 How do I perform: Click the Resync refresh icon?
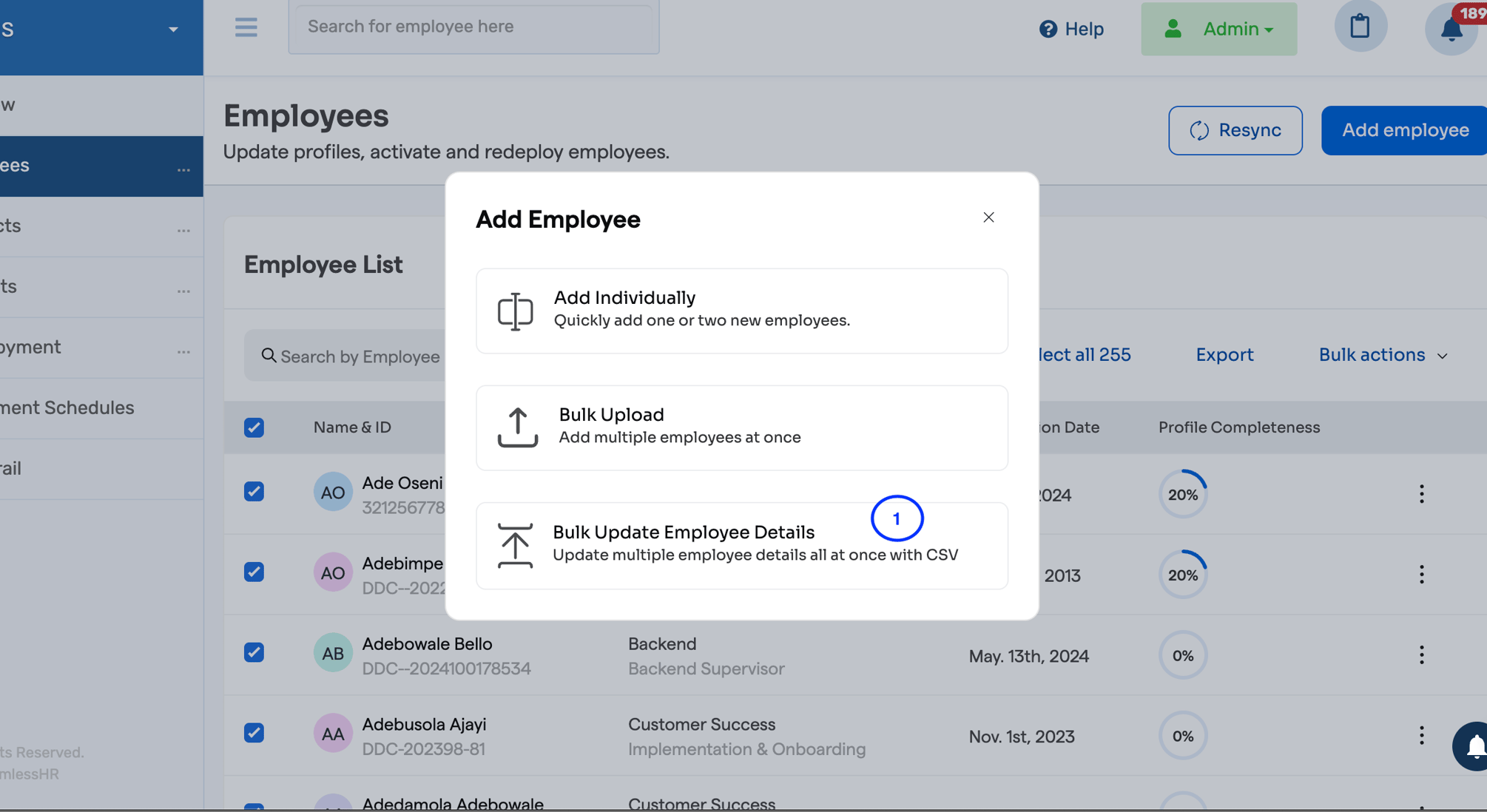[x=1199, y=130]
